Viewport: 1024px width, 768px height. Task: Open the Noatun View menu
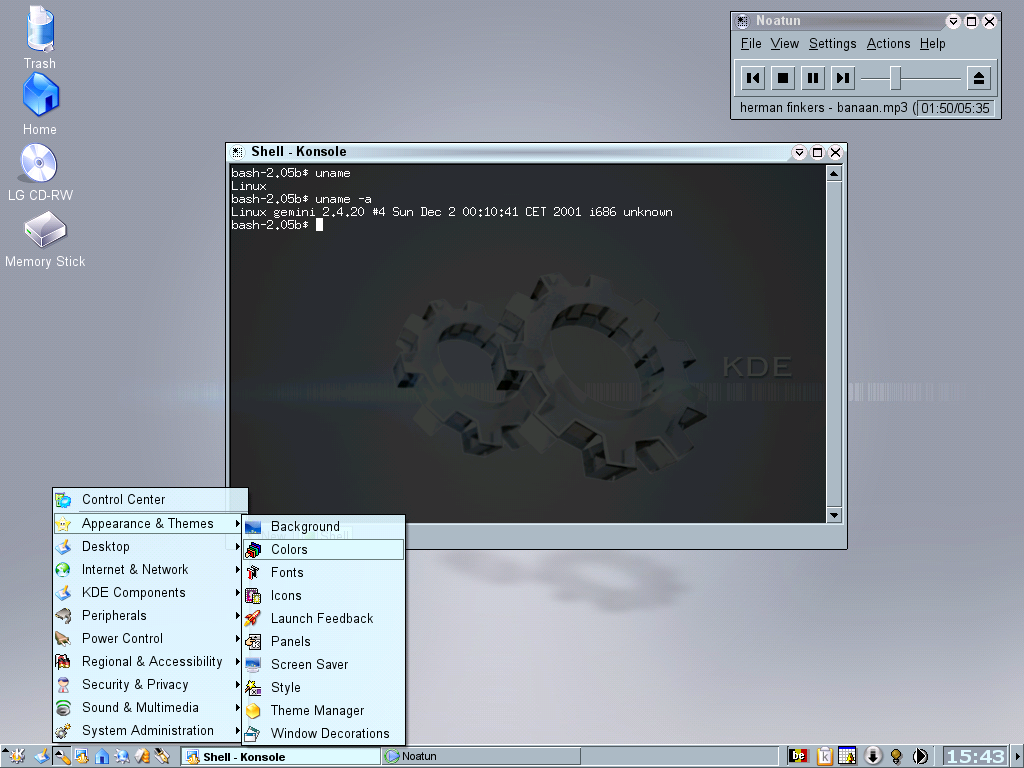click(x=784, y=44)
